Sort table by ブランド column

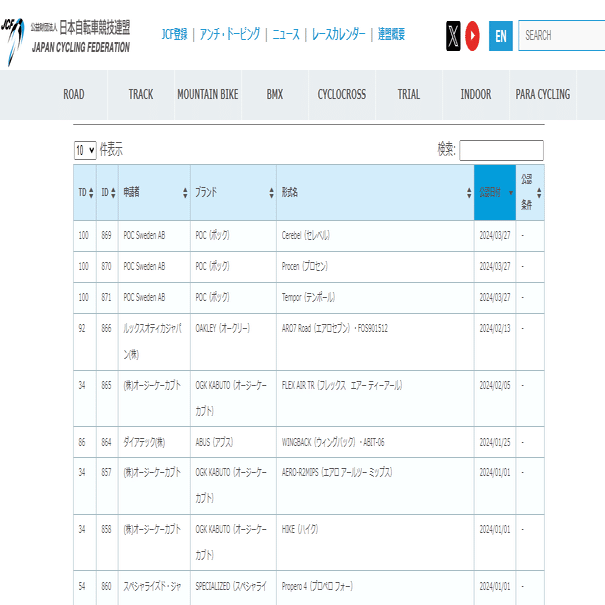coord(233,193)
